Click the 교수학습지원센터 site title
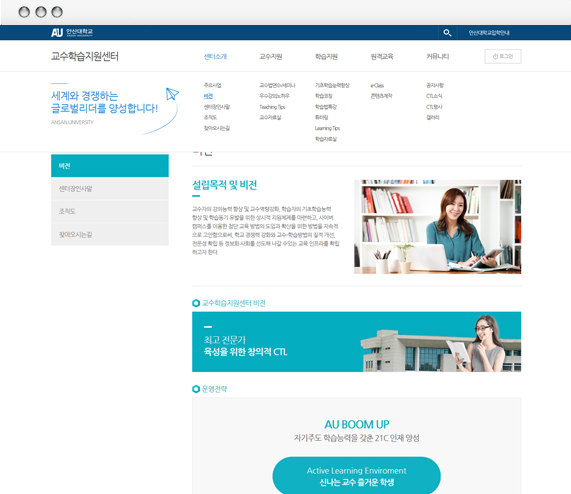 [x=85, y=56]
